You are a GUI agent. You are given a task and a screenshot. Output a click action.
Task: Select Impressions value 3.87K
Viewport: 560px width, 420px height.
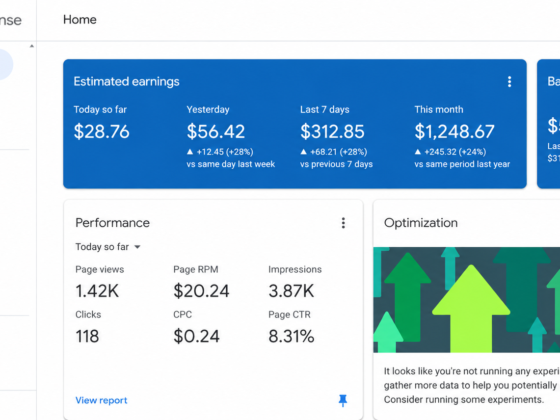pos(291,291)
